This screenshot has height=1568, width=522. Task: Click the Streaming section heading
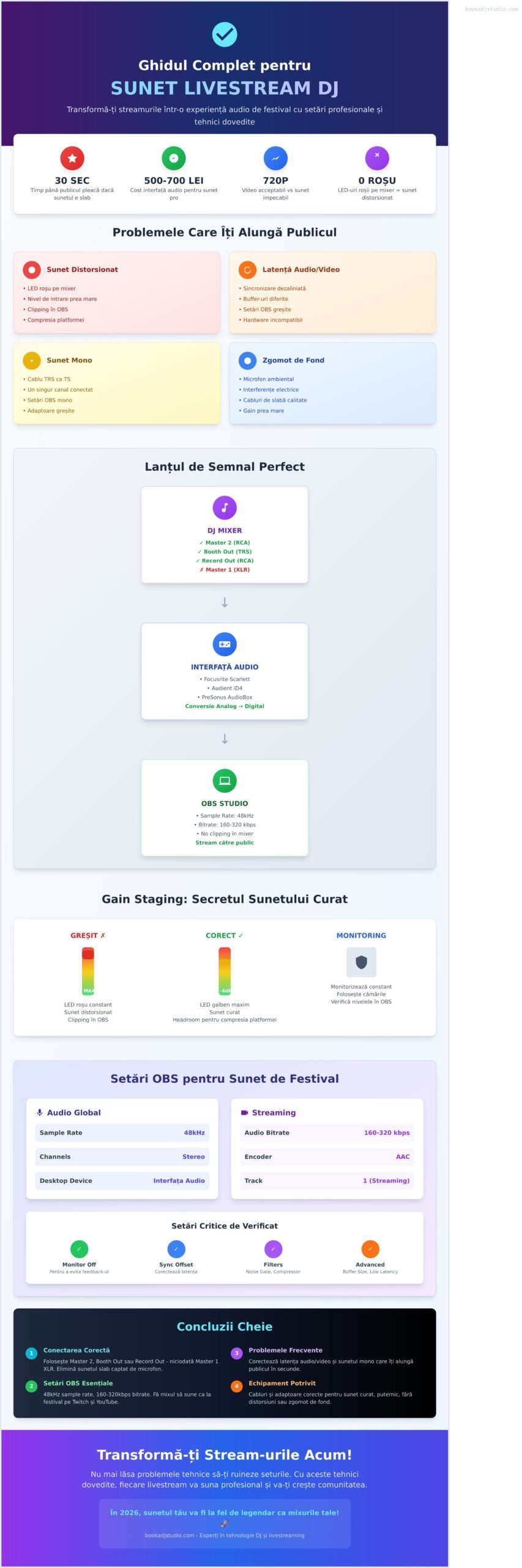[274, 1112]
